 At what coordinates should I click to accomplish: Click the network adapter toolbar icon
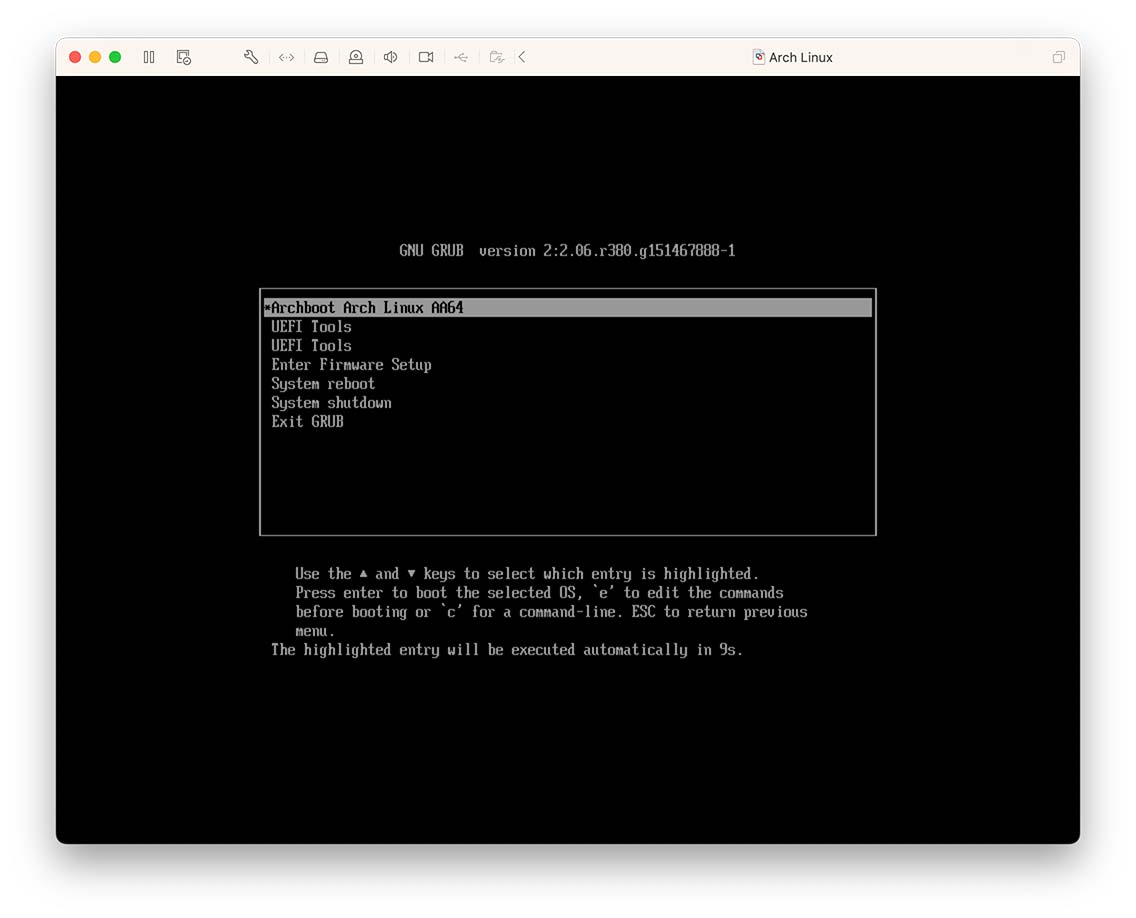286,57
